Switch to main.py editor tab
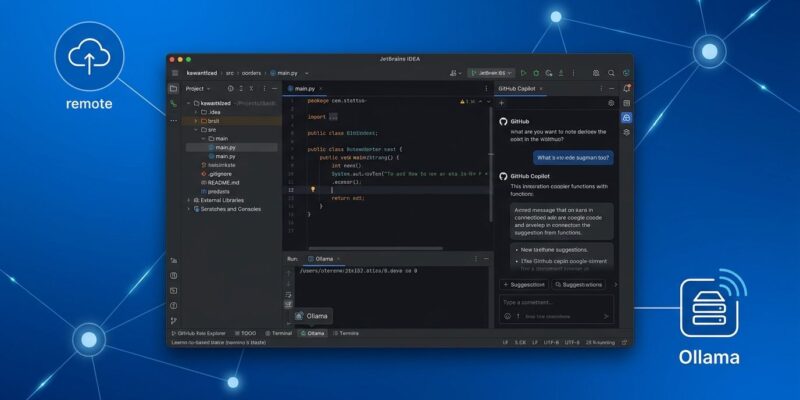 304,88
